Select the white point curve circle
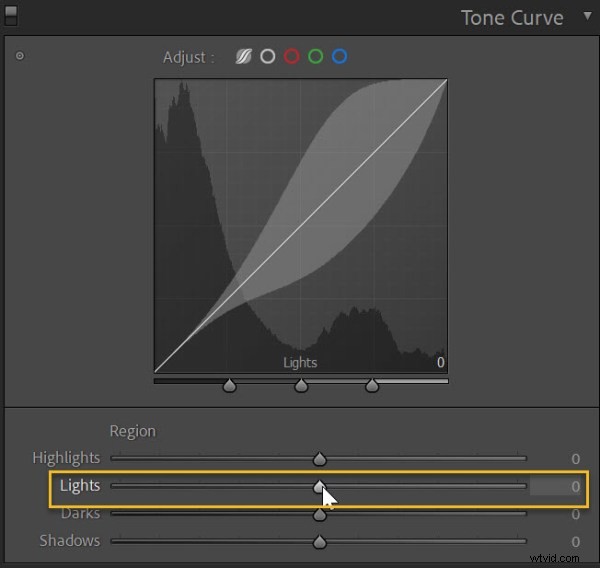The image size is (600, 568). pyautogui.click(x=267, y=56)
